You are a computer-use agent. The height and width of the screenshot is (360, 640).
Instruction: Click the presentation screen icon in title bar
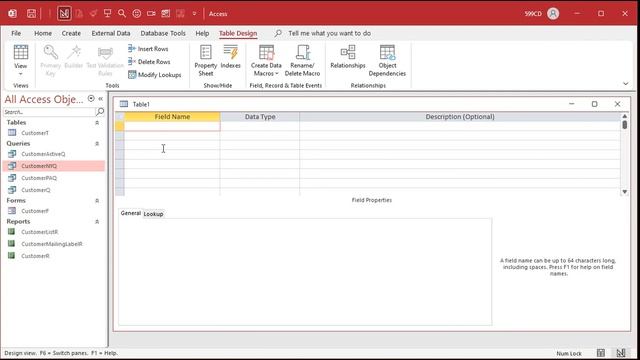(107, 13)
